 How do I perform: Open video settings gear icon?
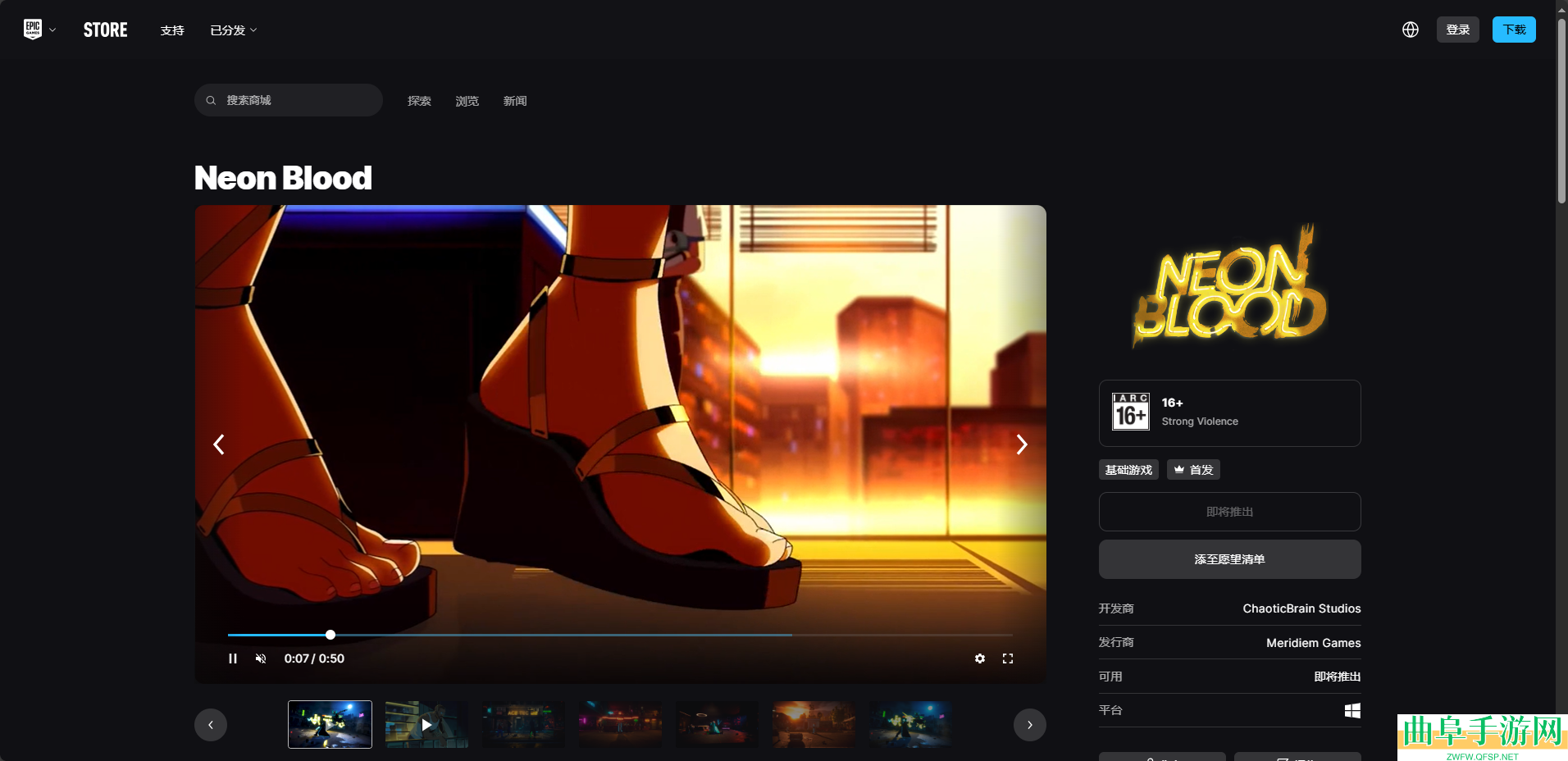(979, 658)
